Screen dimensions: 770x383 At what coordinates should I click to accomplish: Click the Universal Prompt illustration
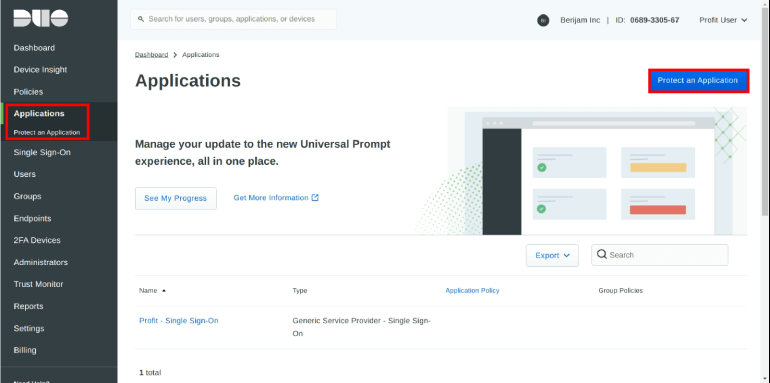[580, 171]
